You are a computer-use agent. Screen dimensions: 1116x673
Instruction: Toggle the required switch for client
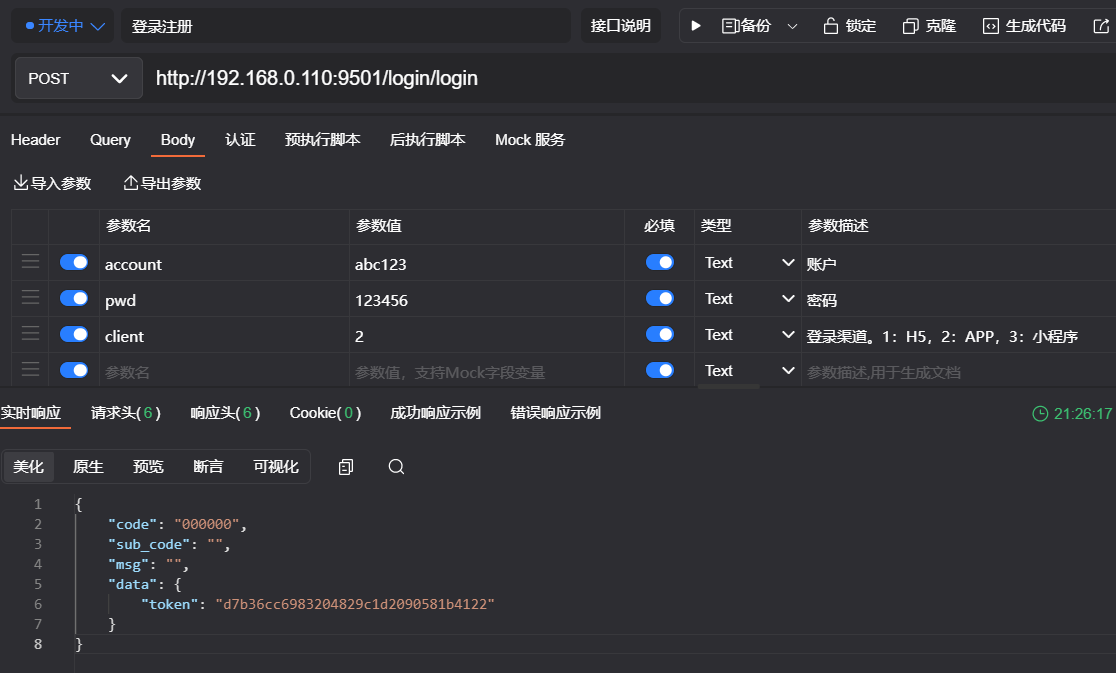[x=660, y=334]
